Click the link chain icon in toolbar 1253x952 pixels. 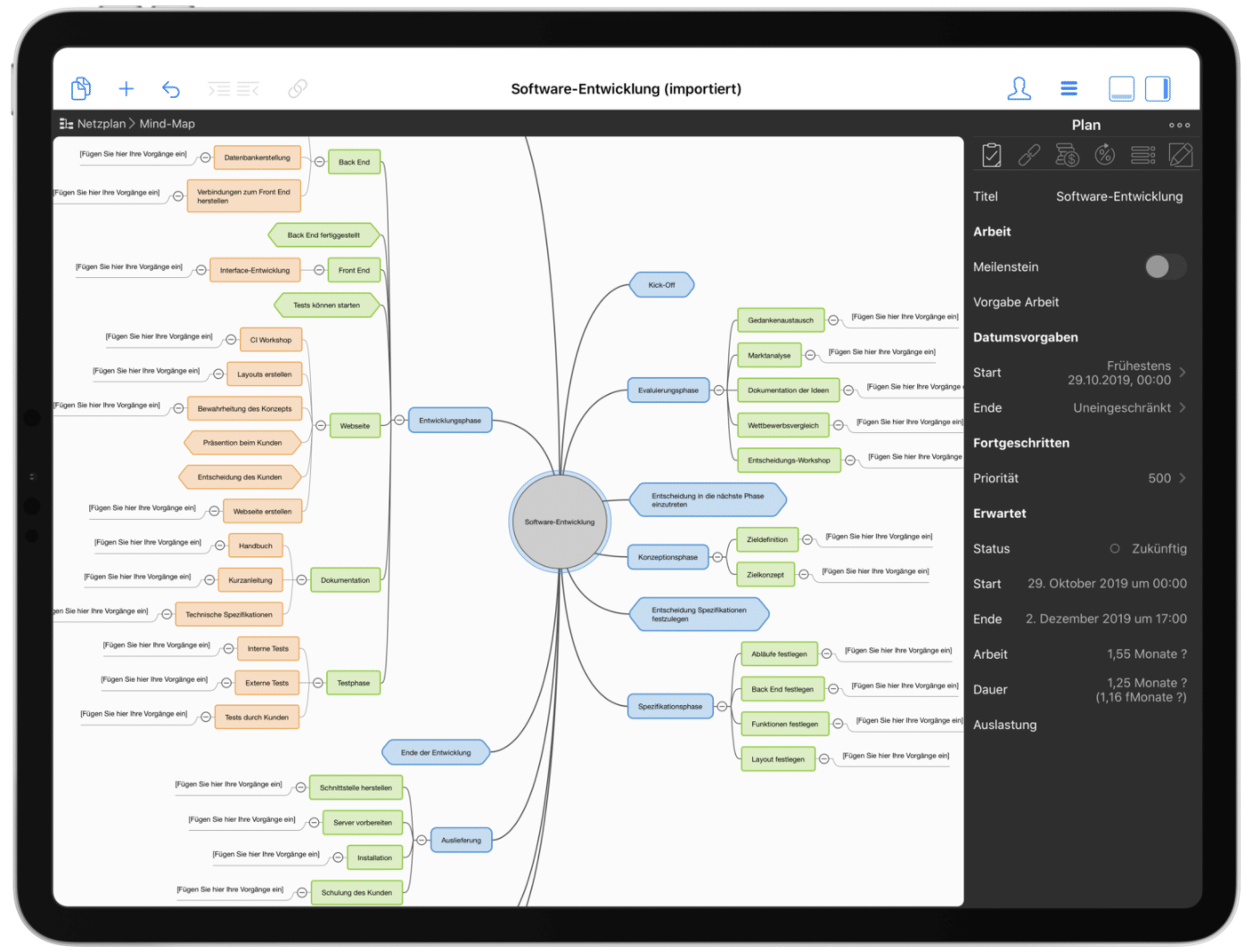click(x=298, y=88)
